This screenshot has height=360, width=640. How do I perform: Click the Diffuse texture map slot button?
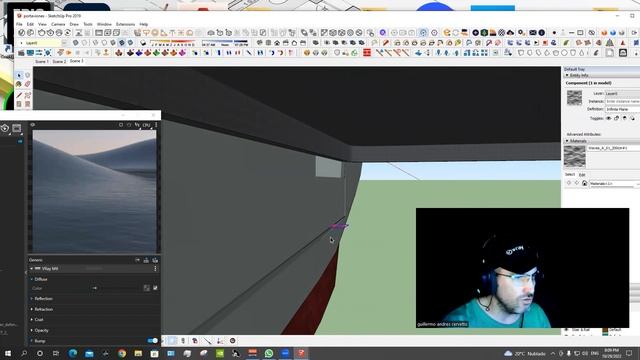coord(147,288)
